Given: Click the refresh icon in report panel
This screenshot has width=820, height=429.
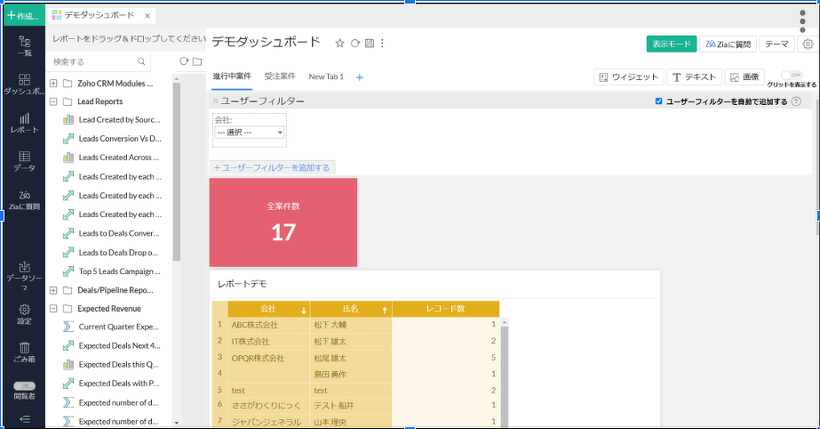Looking at the screenshot, I should click(183, 62).
